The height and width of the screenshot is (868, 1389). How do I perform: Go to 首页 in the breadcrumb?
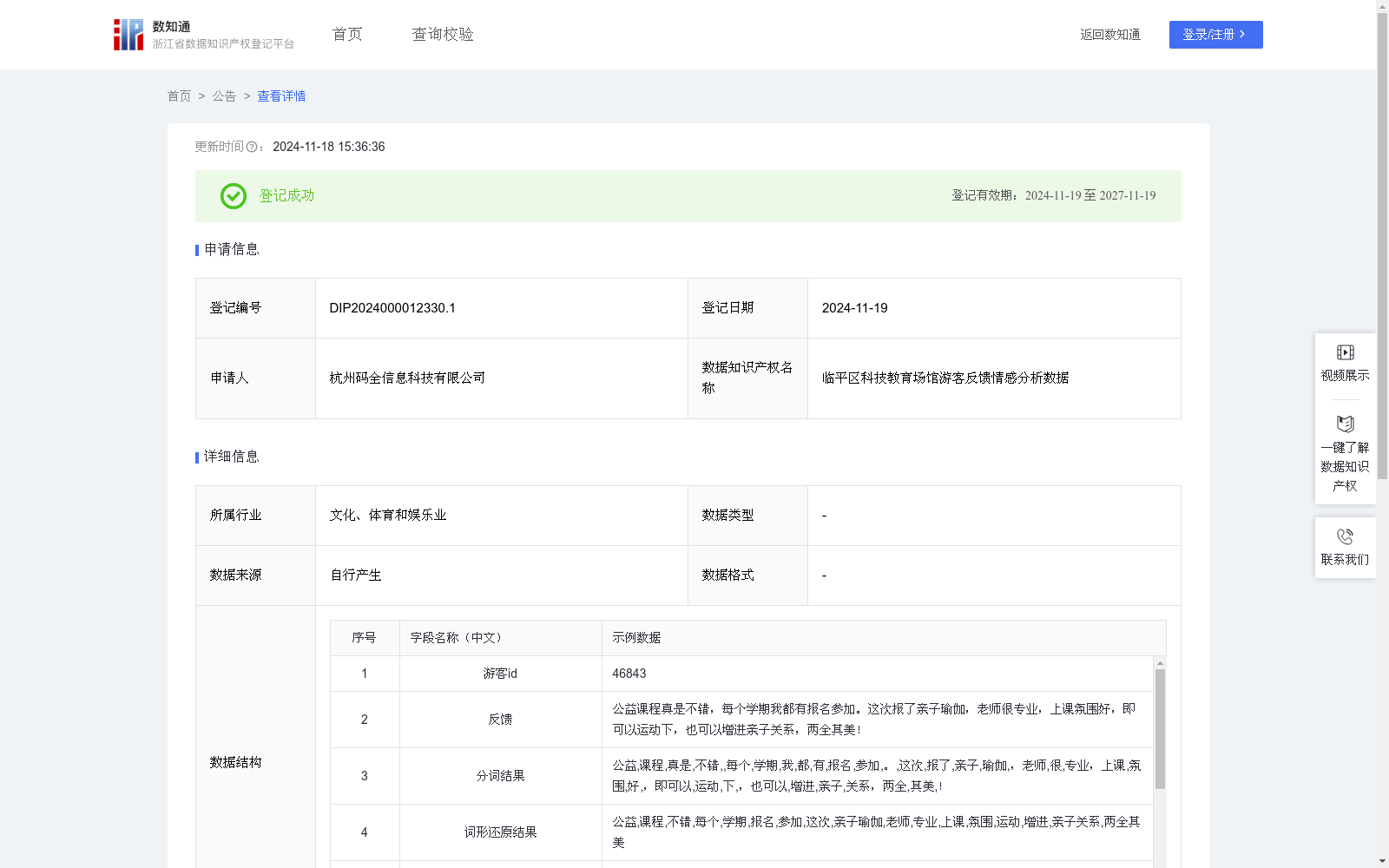pyautogui.click(x=179, y=96)
